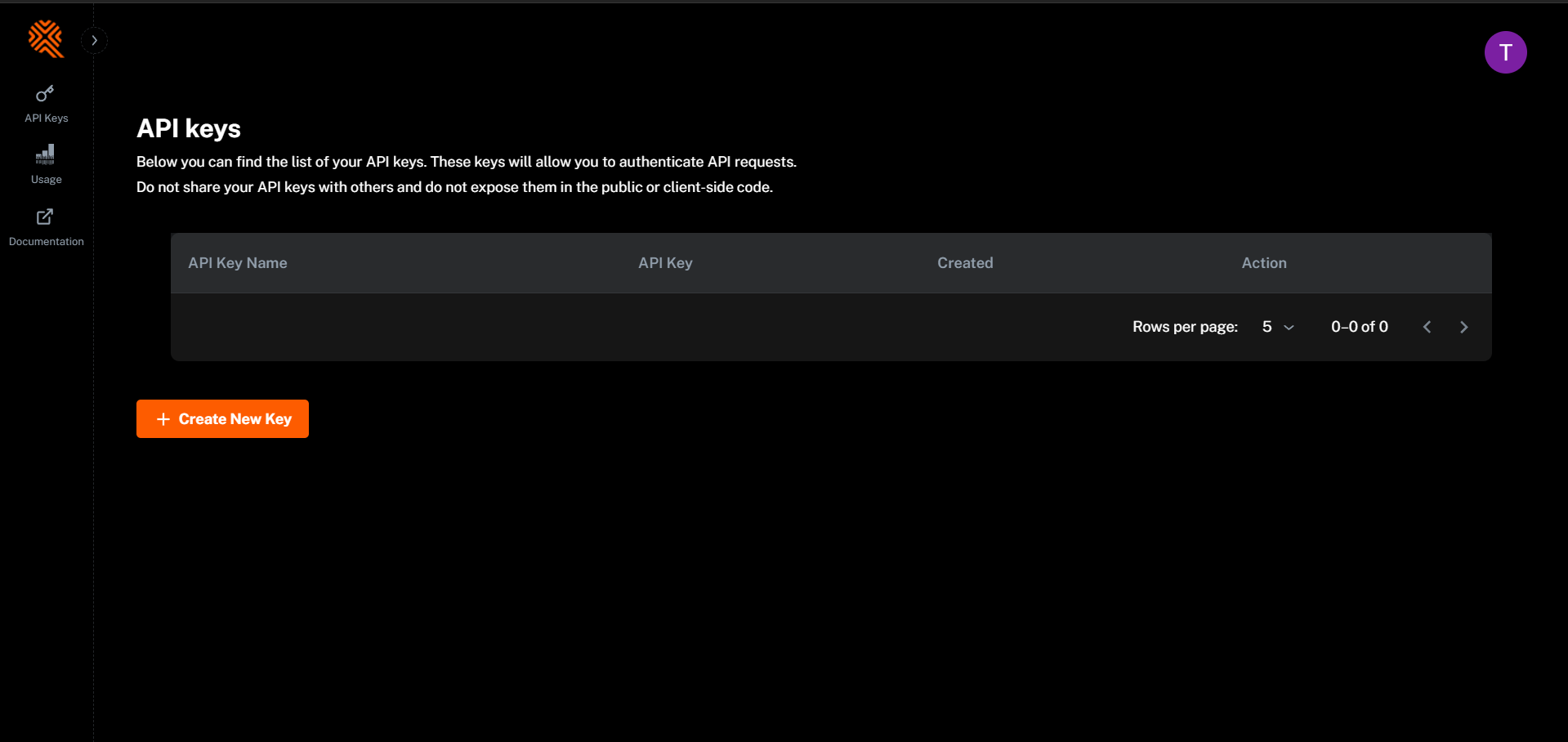Open the Documentation link label
The image size is (1568, 742).
tap(47, 242)
